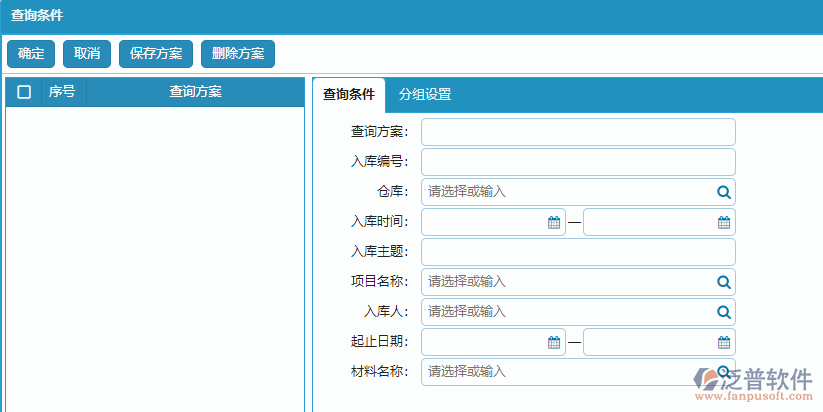
Task: Click 删除方案 to delete the scheme
Action: pyautogui.click(x=238, y=54)
